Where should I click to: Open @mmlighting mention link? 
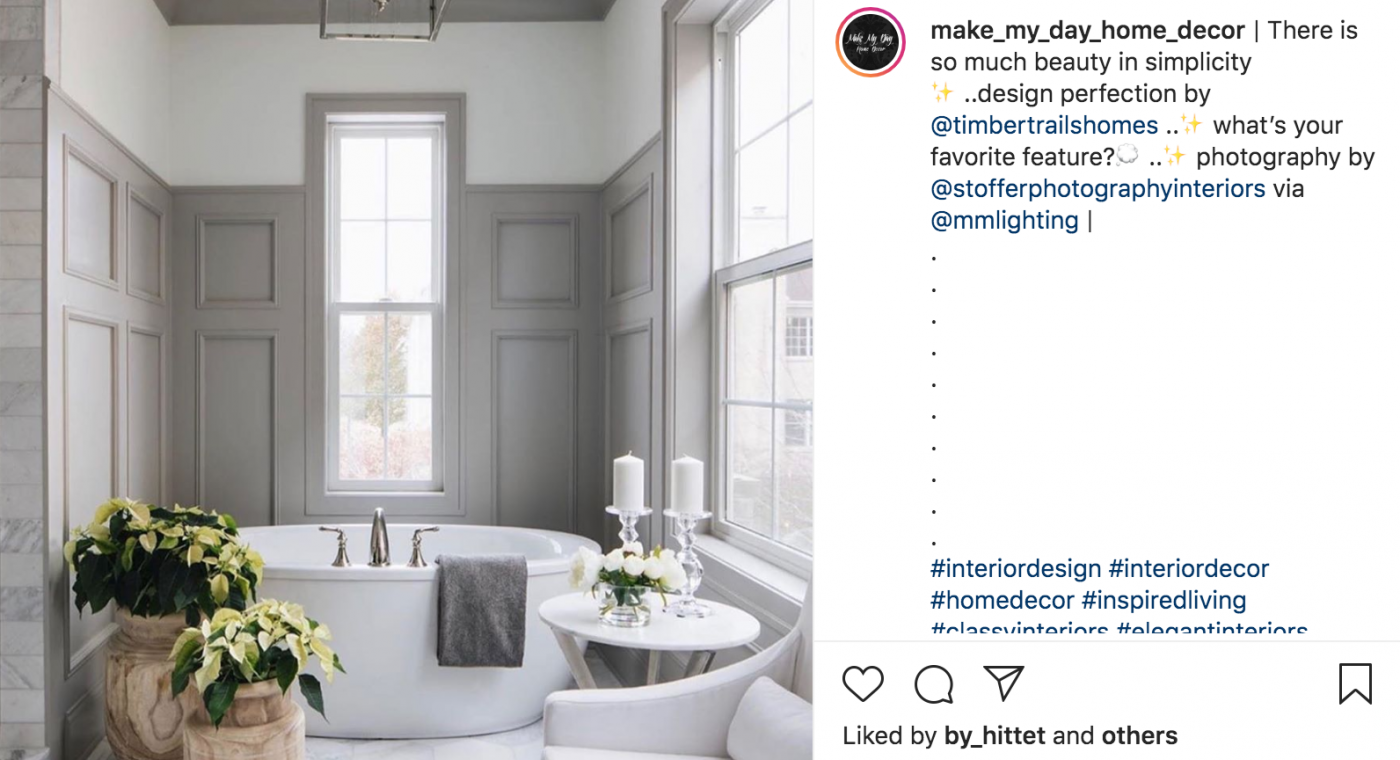pos(1004,220)
